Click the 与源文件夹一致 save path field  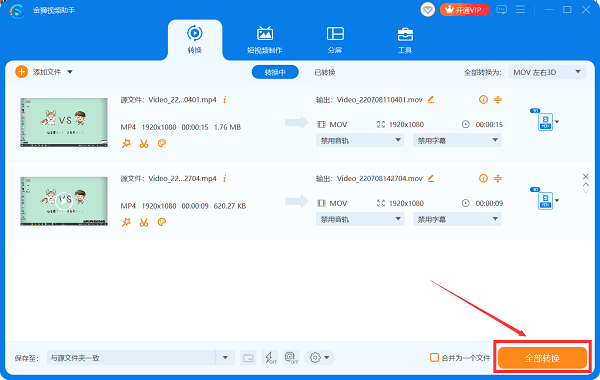[131, 358]
